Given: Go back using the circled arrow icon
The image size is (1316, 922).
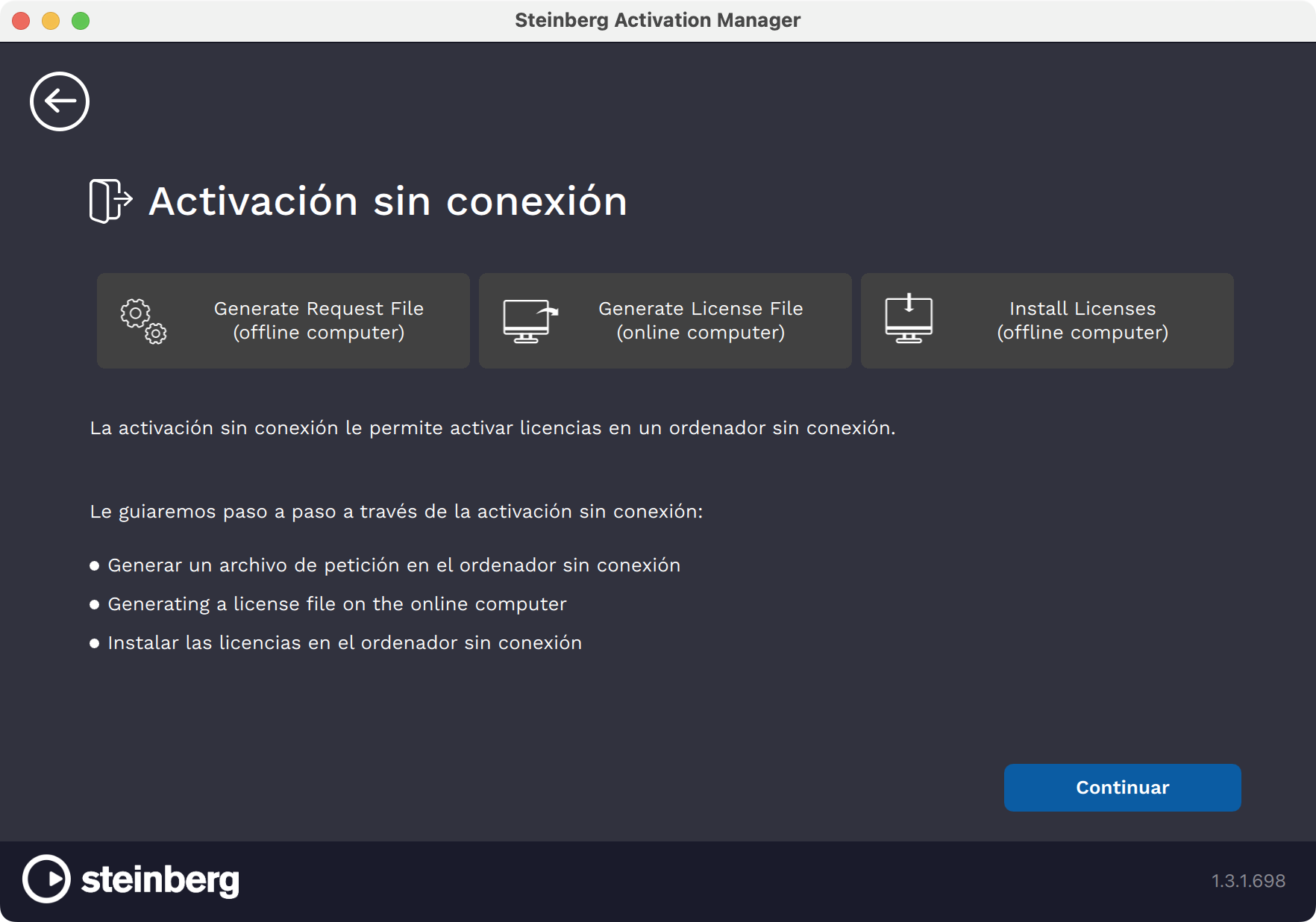Looking at the screenshot, I should [x=60, y=101].
